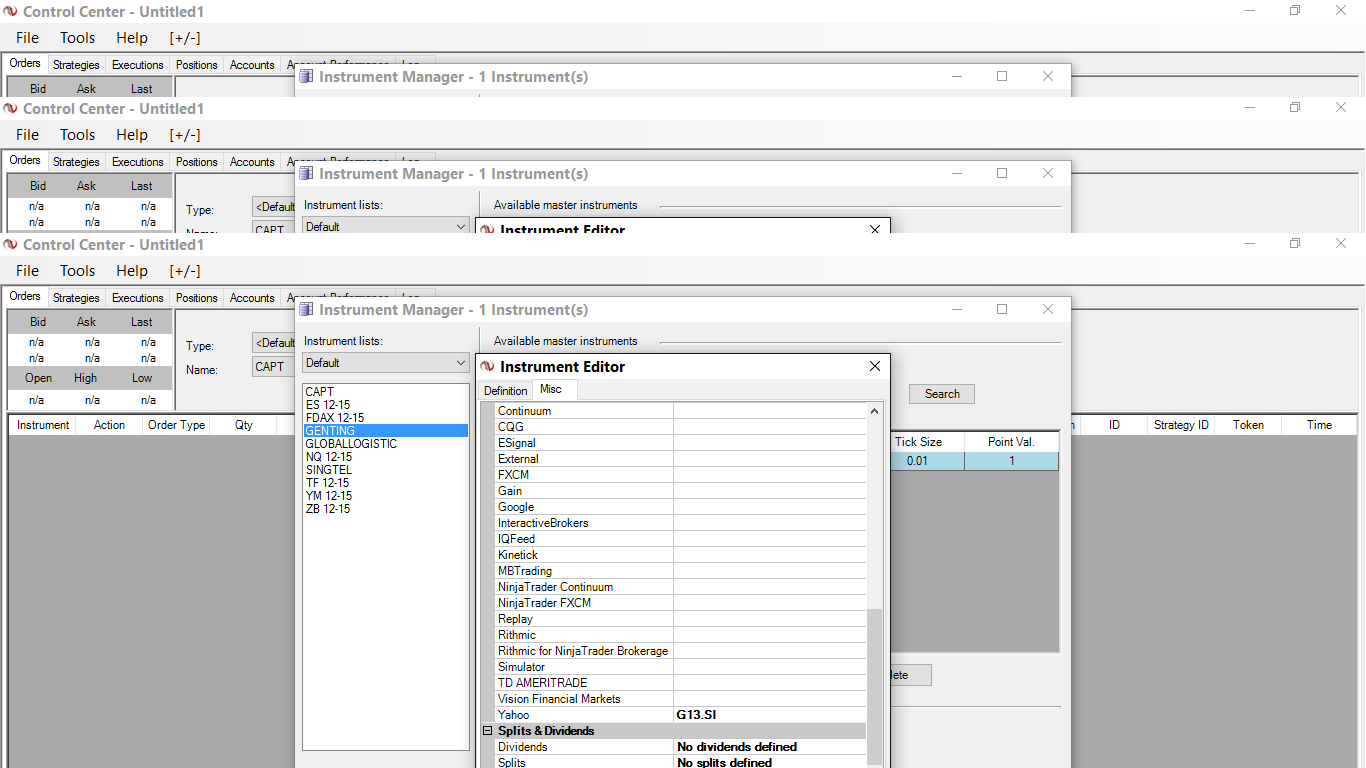1366x768 pixels.
Task: Select the Yahoo row label
Action: [514, 715]
